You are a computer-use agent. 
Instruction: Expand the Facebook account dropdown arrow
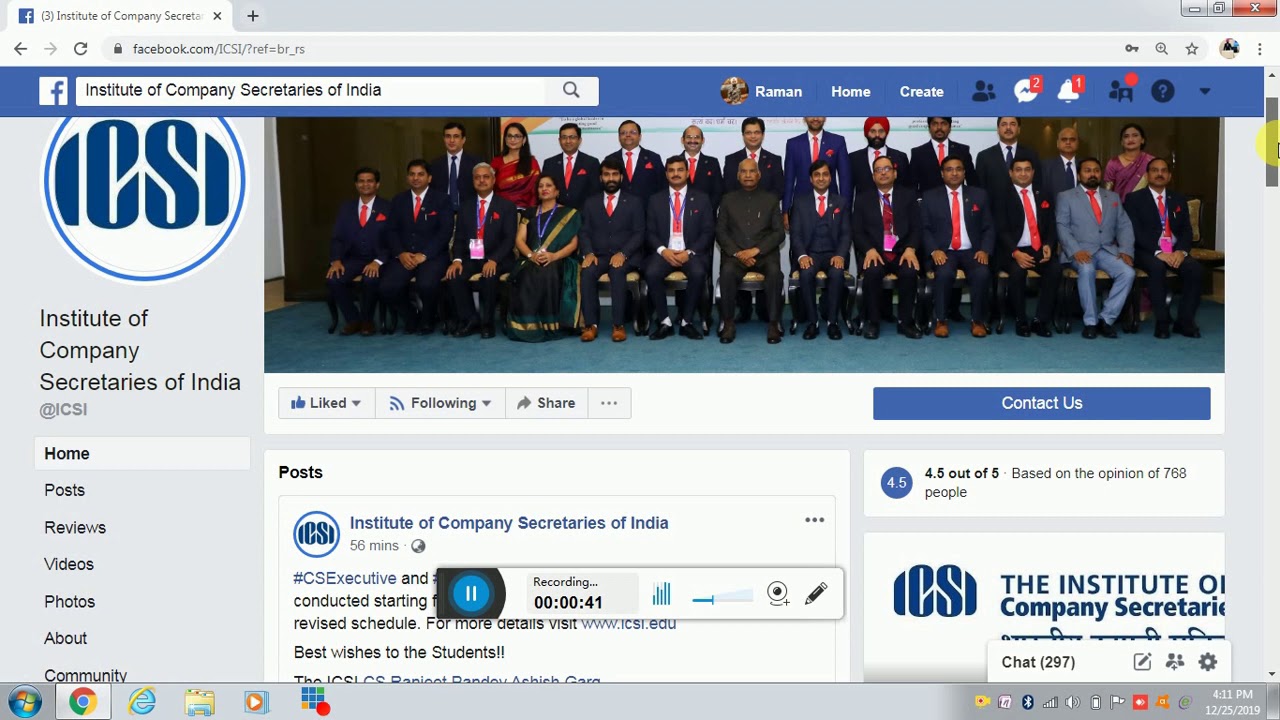pyautogui.click(x=1205, y=91)
